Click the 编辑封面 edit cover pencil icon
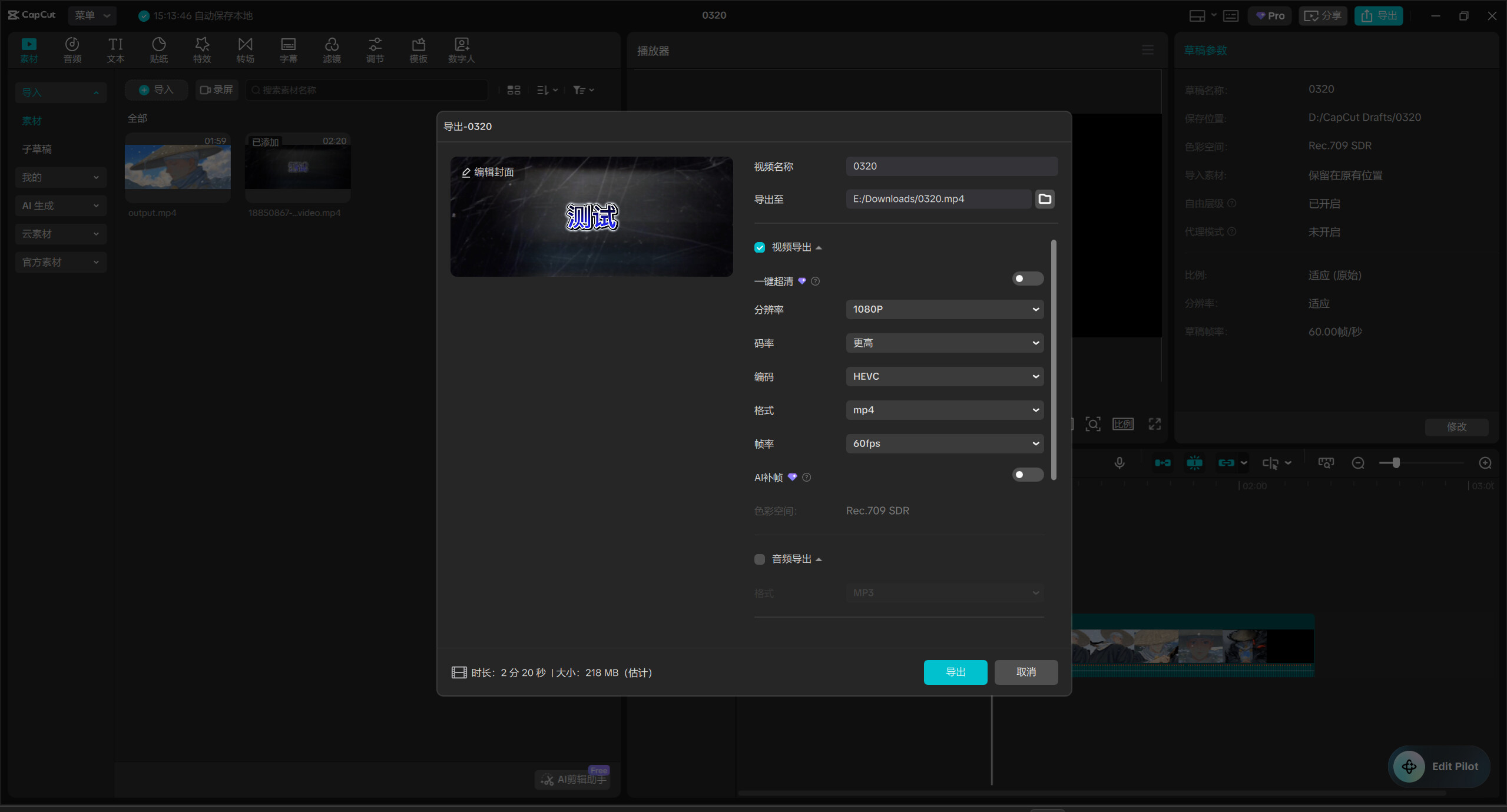Image resolution: width=1507 pixels, height=812 pixels. (466, 173)
